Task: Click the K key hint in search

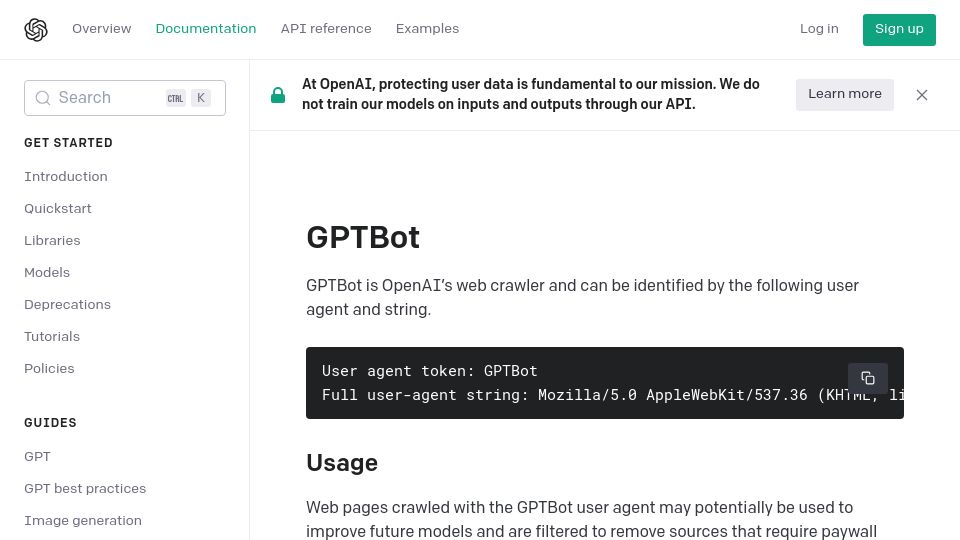Action: coord(201,98)
